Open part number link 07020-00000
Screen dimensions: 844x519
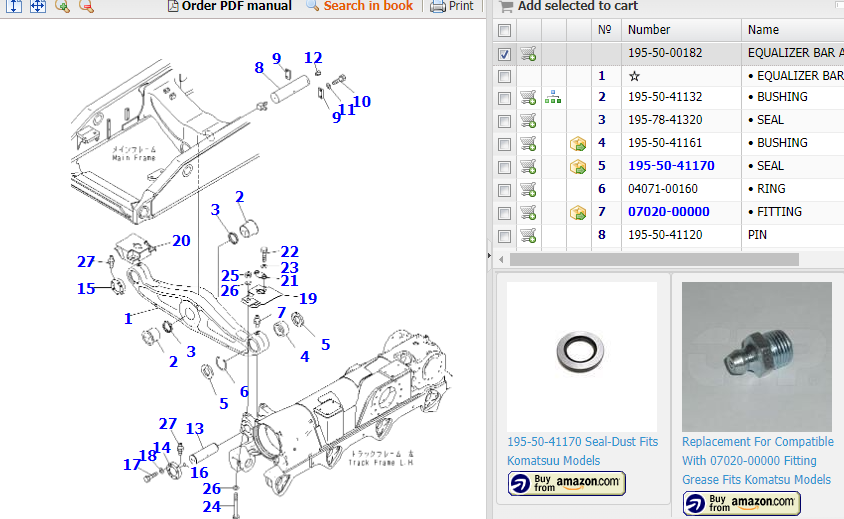(668, 212)
